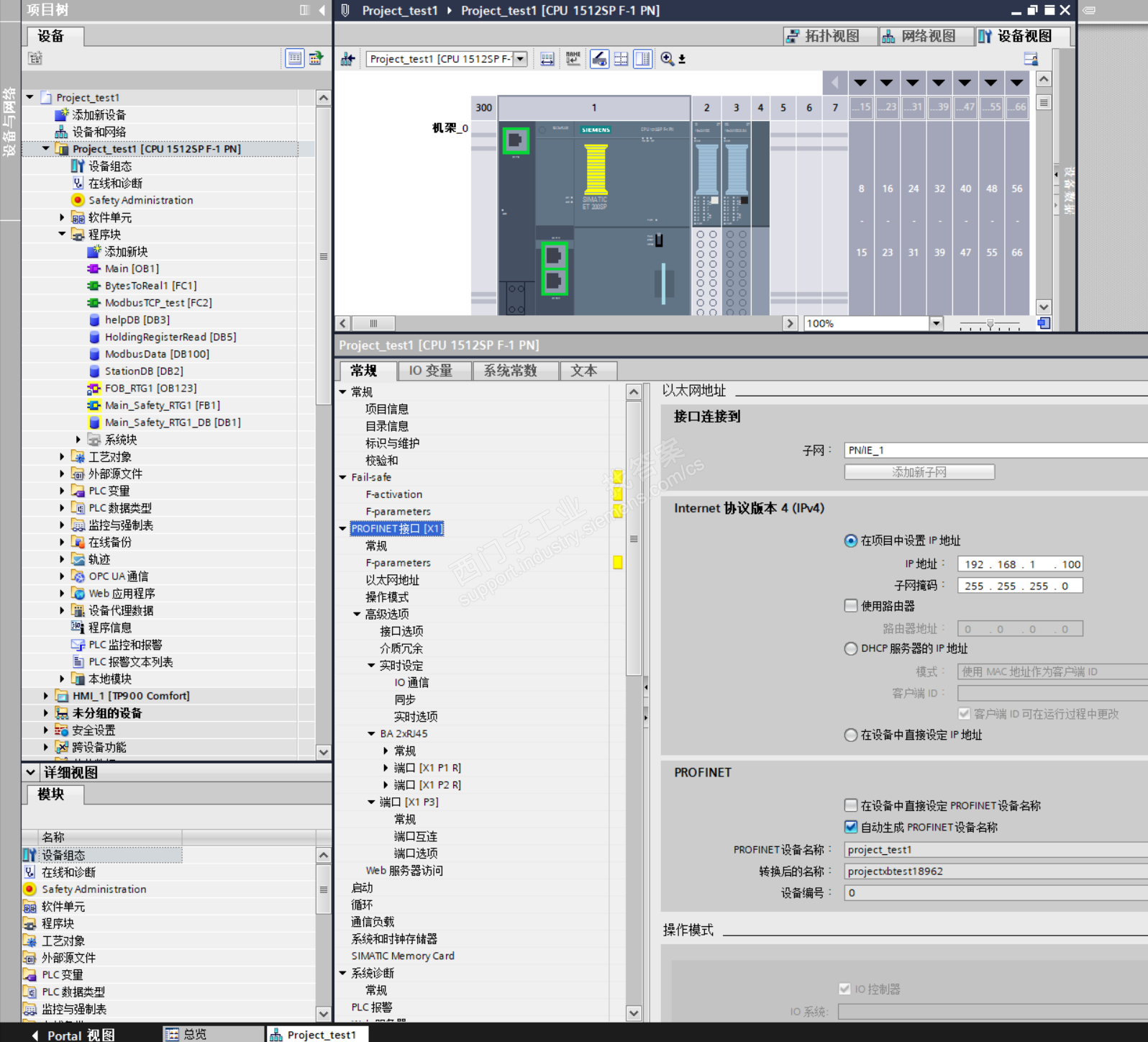1148x1042 pixels.
Task: Collapse the 程序块 tree node
Action: coord(62,234)
